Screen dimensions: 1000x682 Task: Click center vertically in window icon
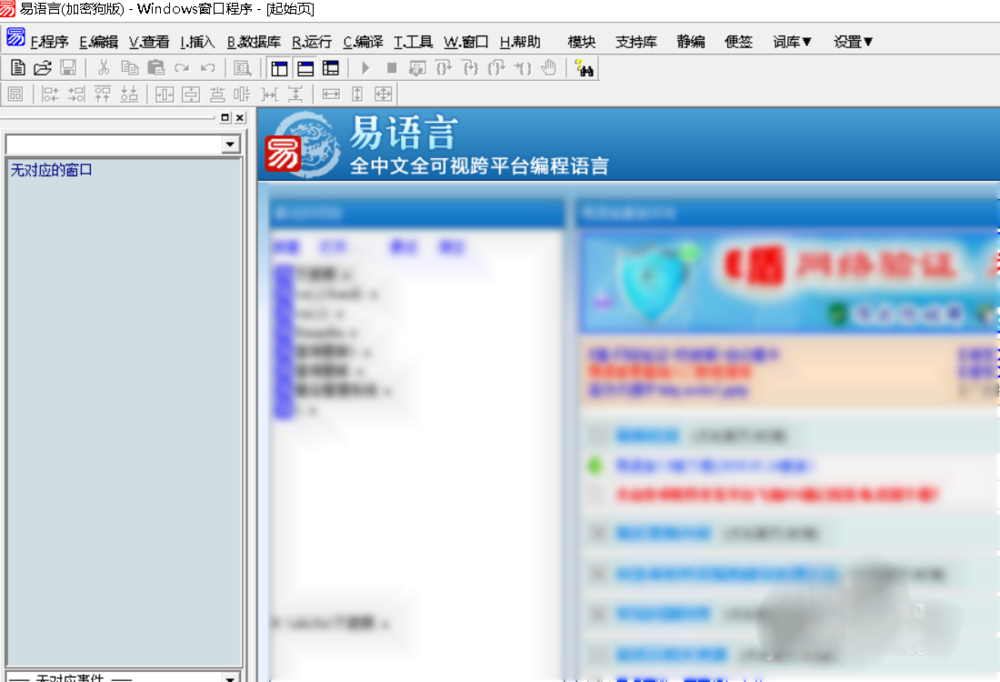tap(191, 94)
